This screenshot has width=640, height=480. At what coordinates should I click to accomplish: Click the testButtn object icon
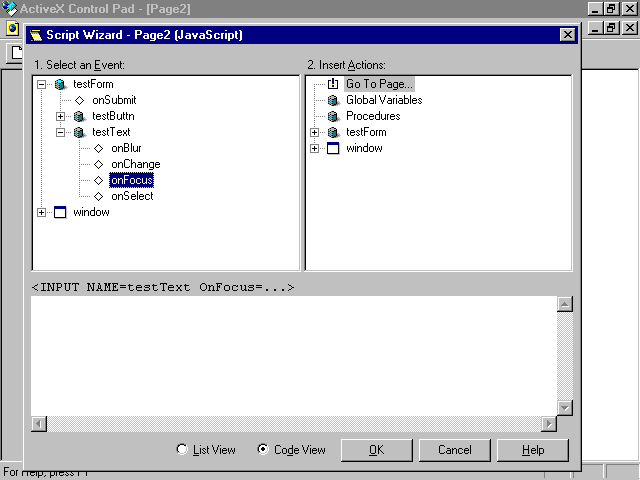point(79,116)
